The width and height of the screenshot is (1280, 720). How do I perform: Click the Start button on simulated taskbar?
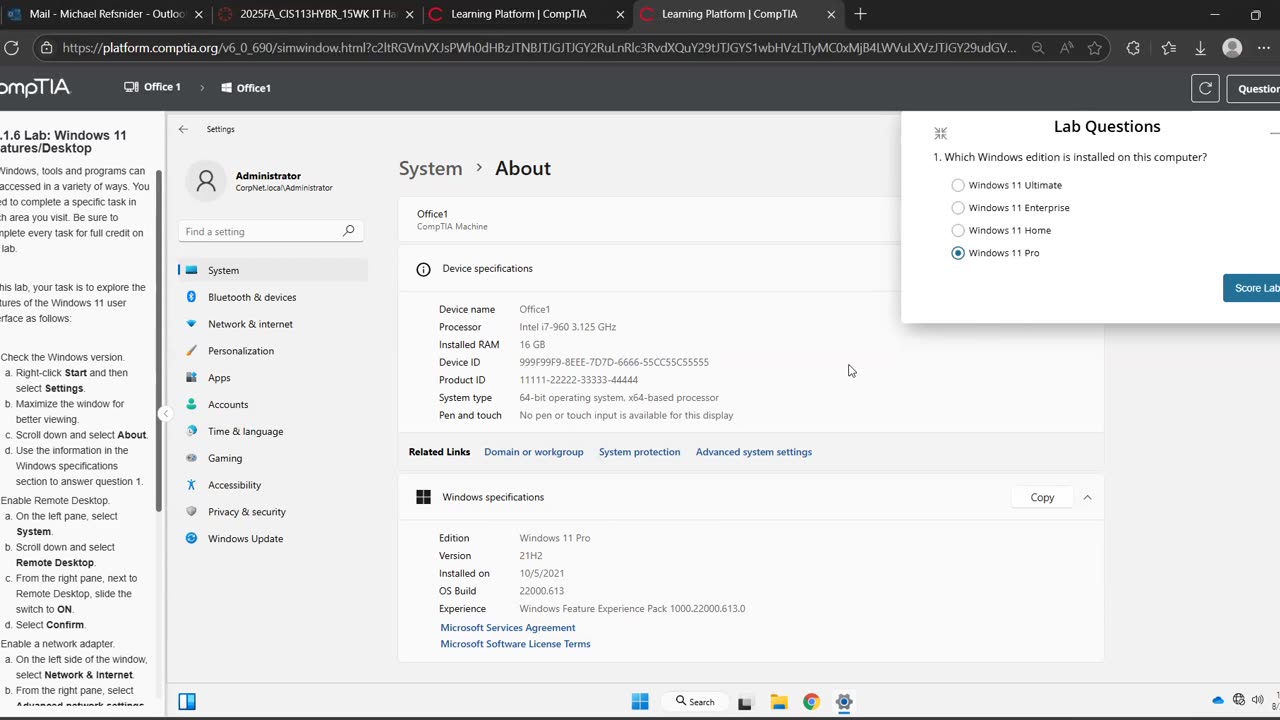tap(640, 702)
